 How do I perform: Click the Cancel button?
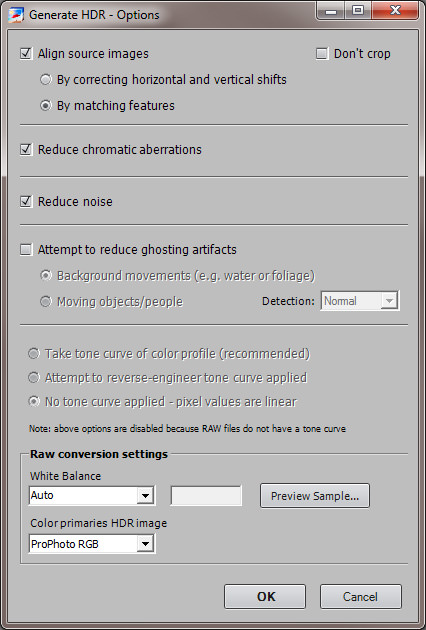360,597
